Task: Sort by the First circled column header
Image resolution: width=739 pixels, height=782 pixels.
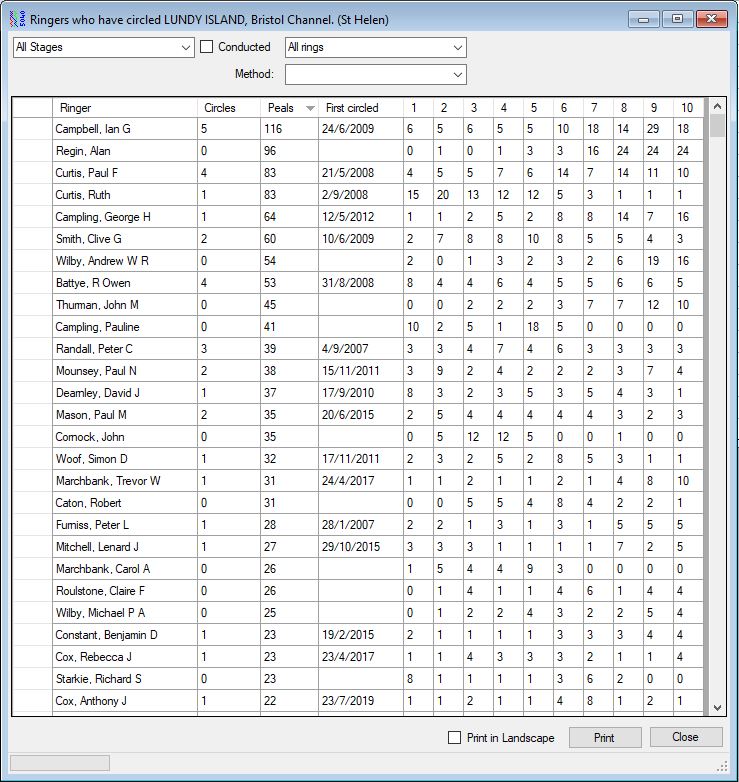Action: [x=357, y=108]
